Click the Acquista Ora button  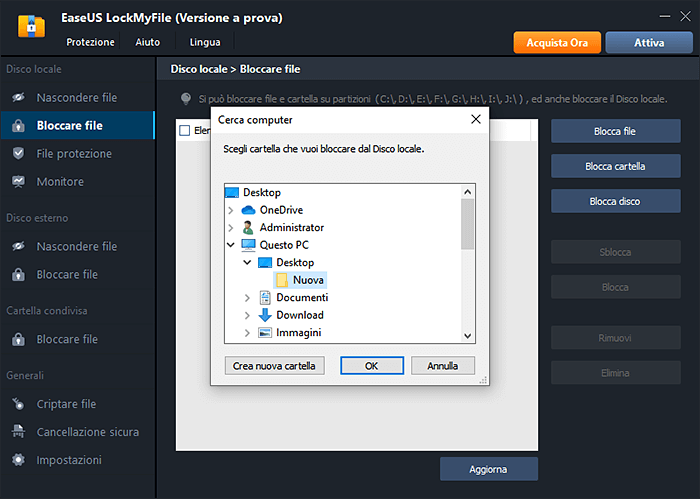(x=557, y=42)
